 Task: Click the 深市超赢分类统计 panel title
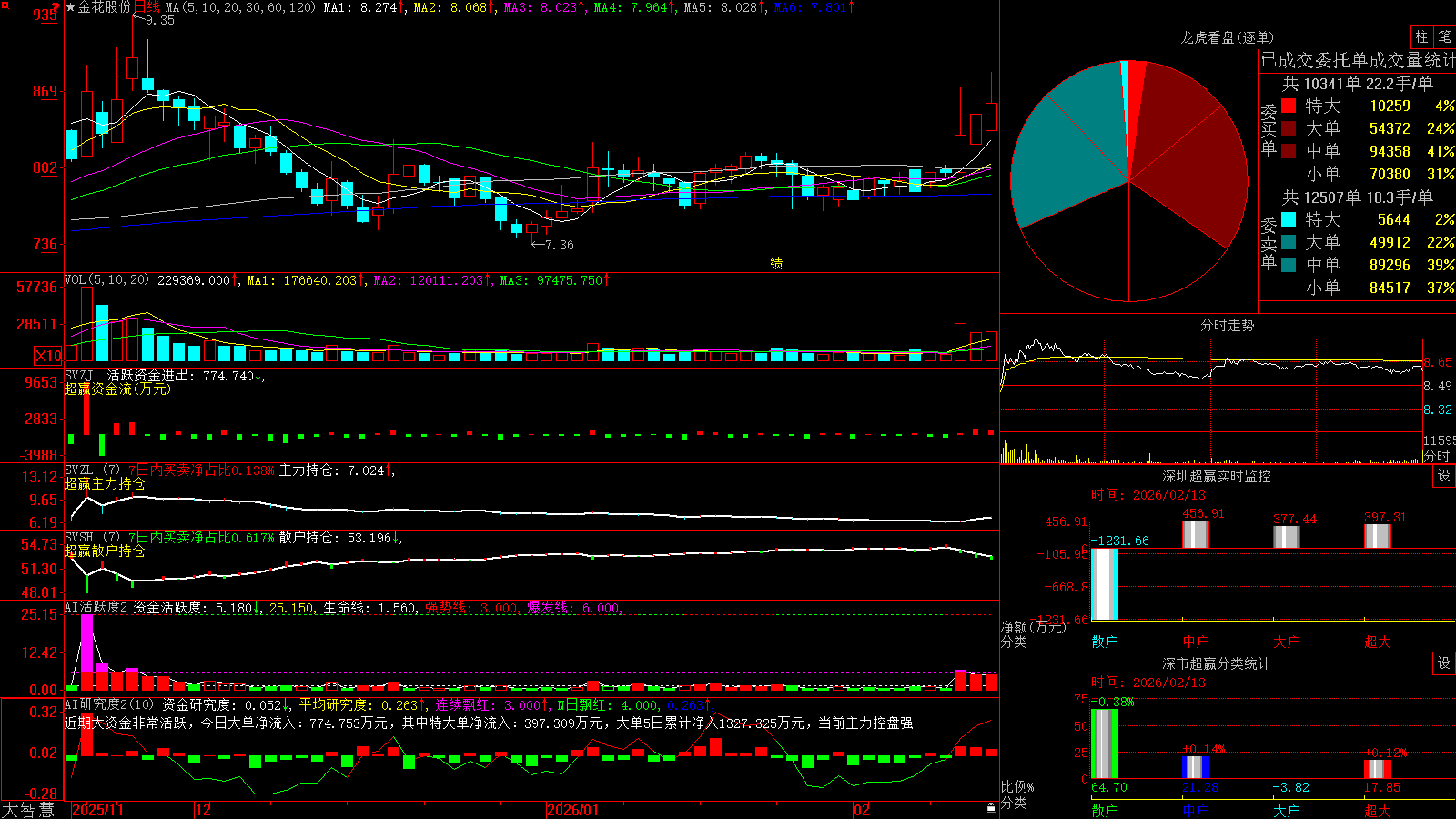pos(1217,663)
